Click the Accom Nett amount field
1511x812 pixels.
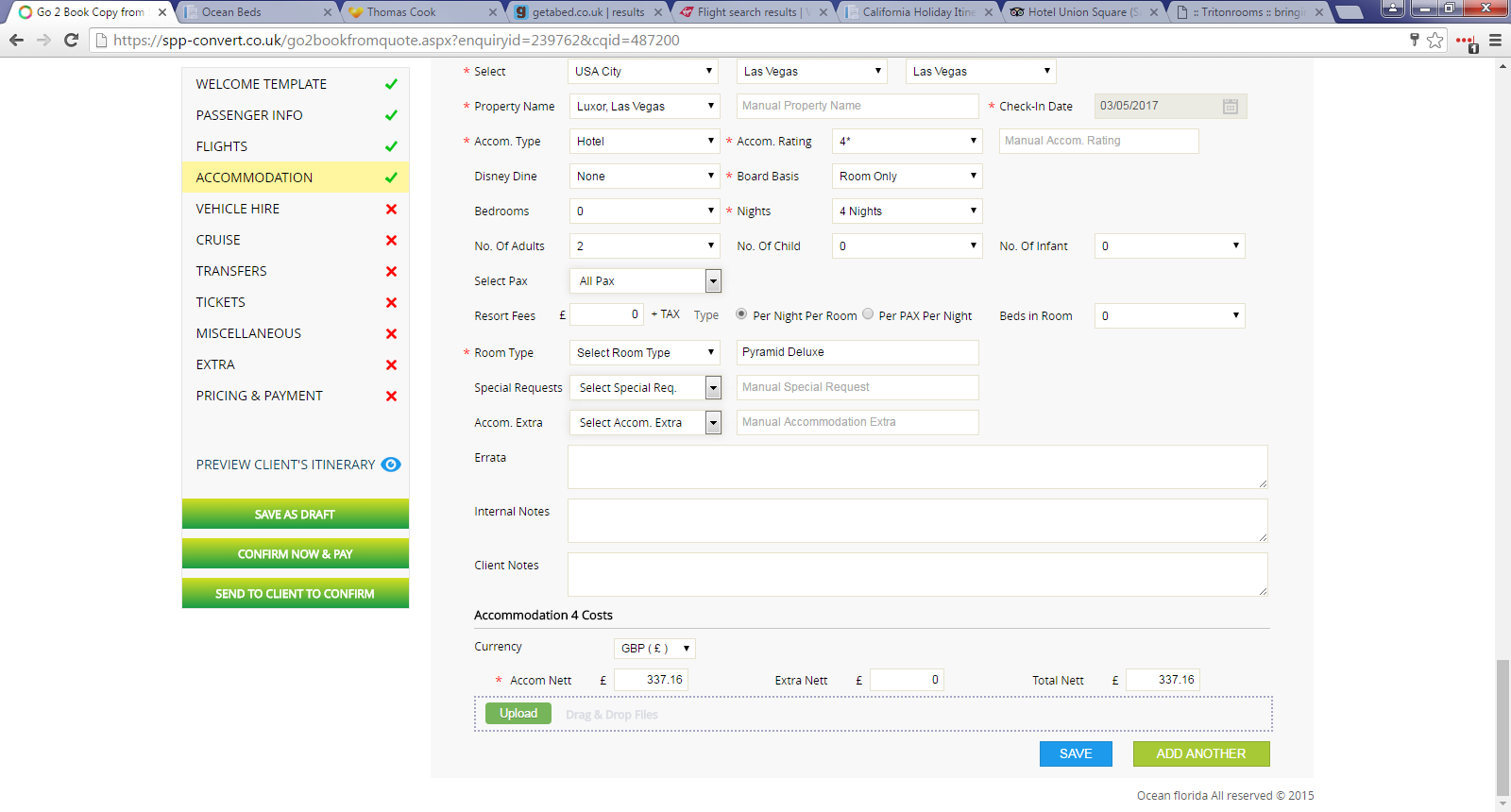tap(651, 680)
